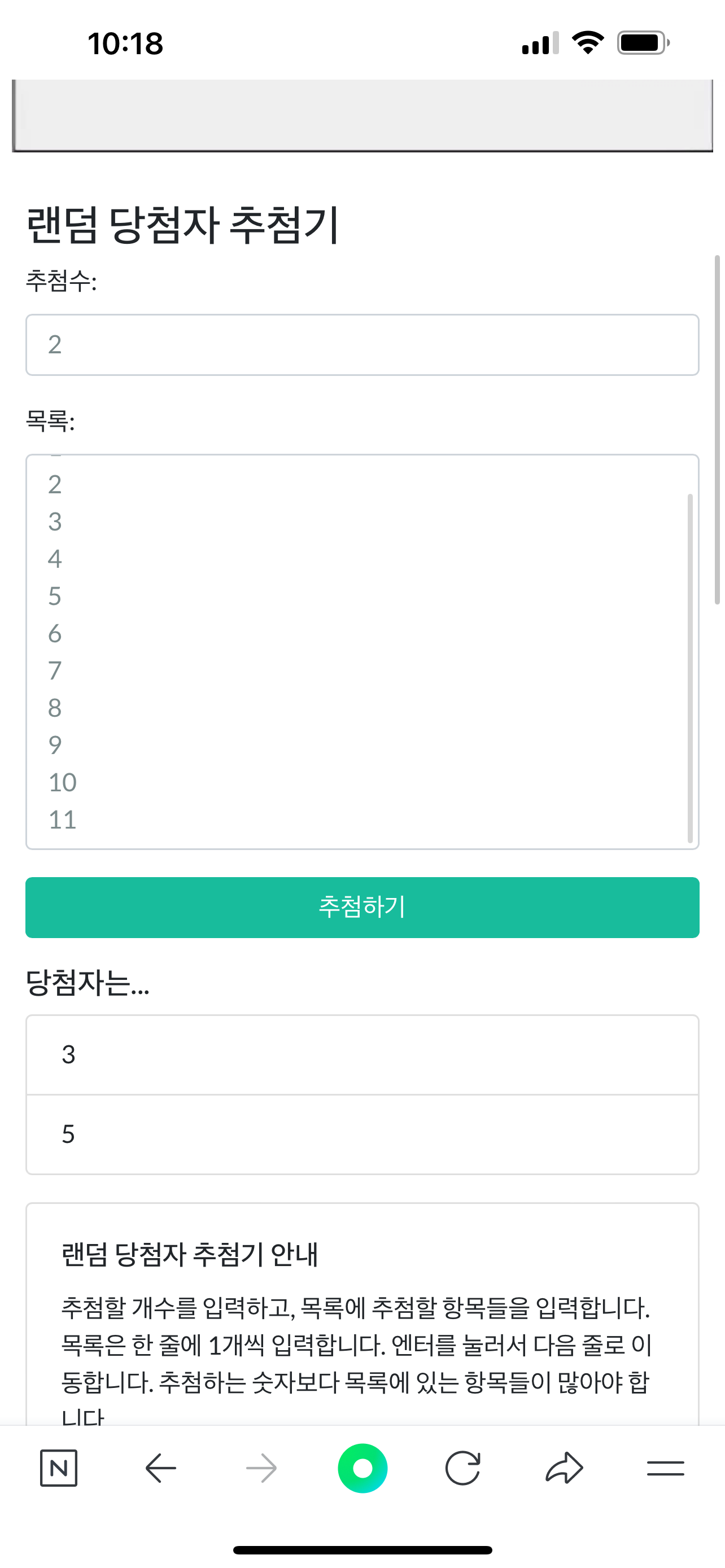Screen dimensions: 725x1568
Task: Select winner result row 3
Action: click(362, 1055)
